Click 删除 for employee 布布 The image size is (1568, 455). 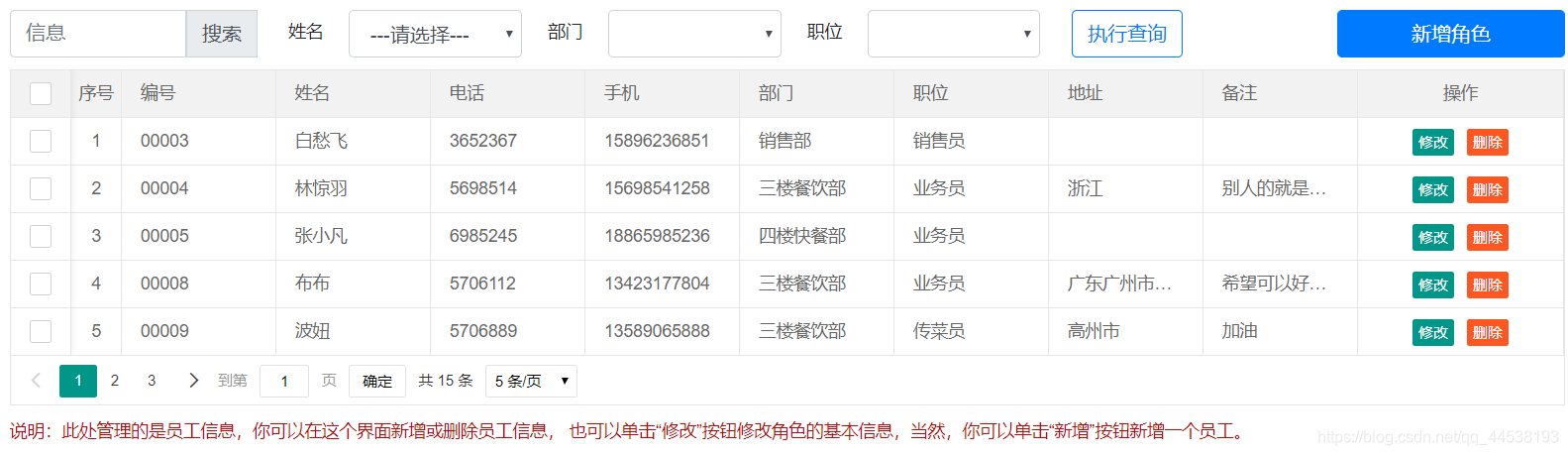(1488, 284)
